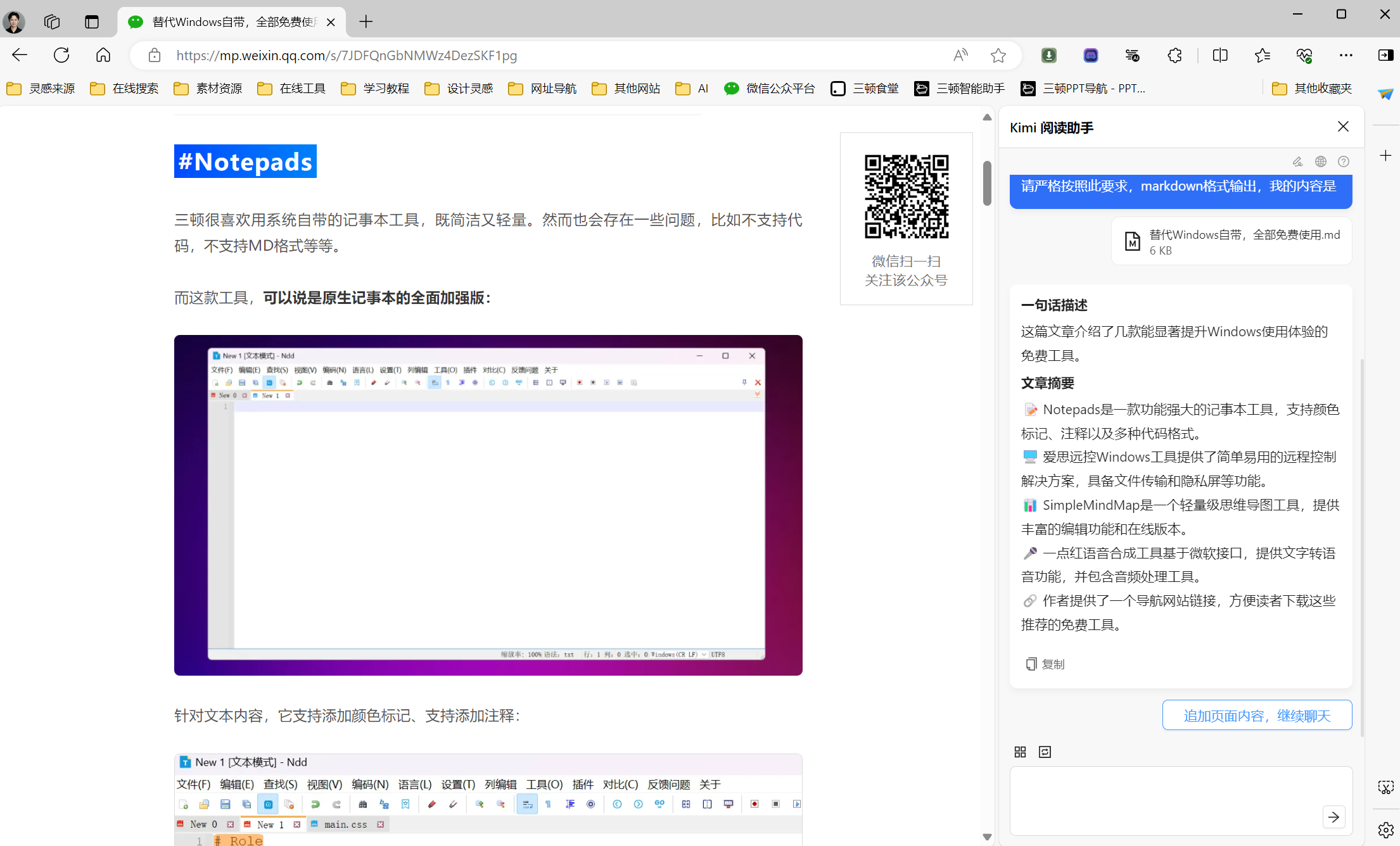
Task: Open the workspaces icon
Action: pos(52,22)
